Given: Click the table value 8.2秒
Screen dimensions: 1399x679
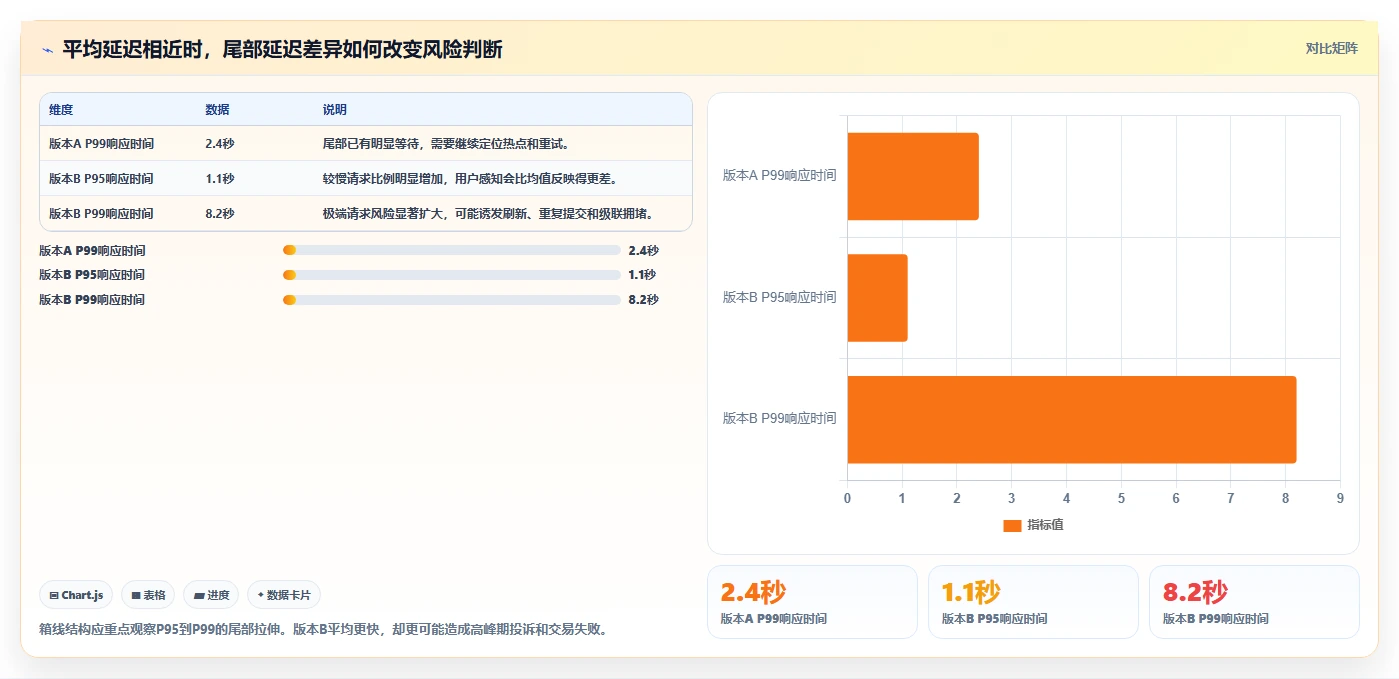Looking at the screenshot, I should tap(220, 214).
